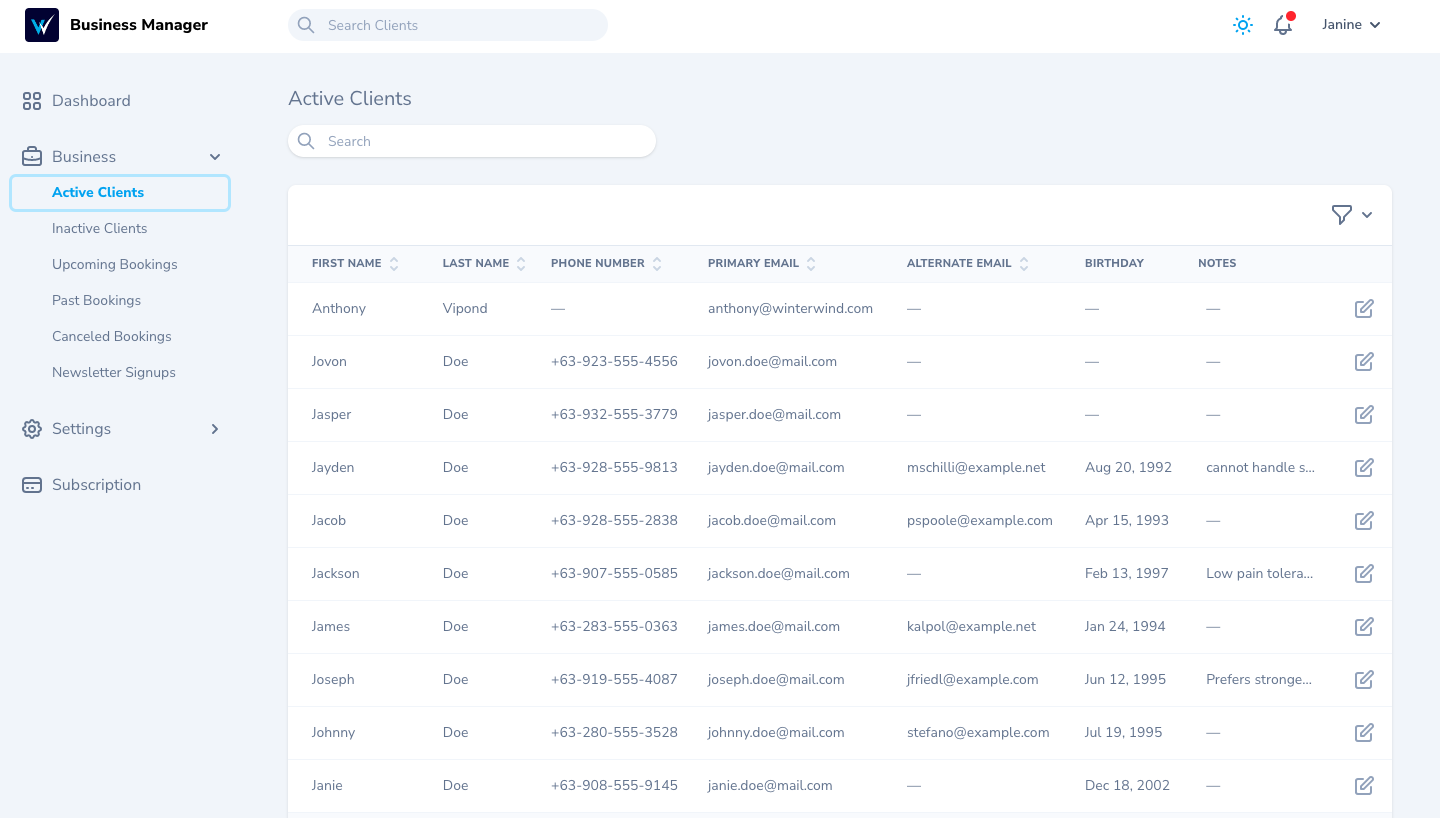The height and width of the screenshot is (818, 1440).
Task: Open the Janine account dropdown
Action: pyautogui.click(x=1350, y=24)
